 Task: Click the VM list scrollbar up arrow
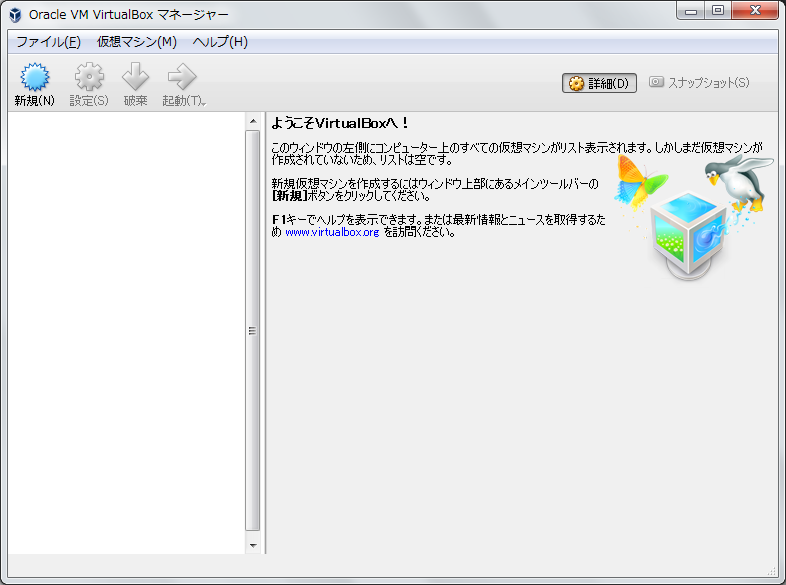coord(253,121)
